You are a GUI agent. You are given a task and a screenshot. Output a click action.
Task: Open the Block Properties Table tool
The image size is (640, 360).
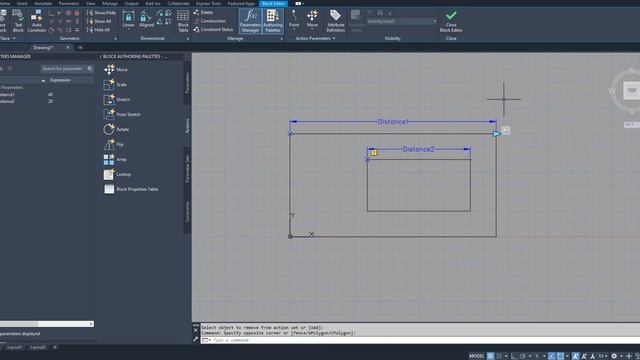[131, 189]
